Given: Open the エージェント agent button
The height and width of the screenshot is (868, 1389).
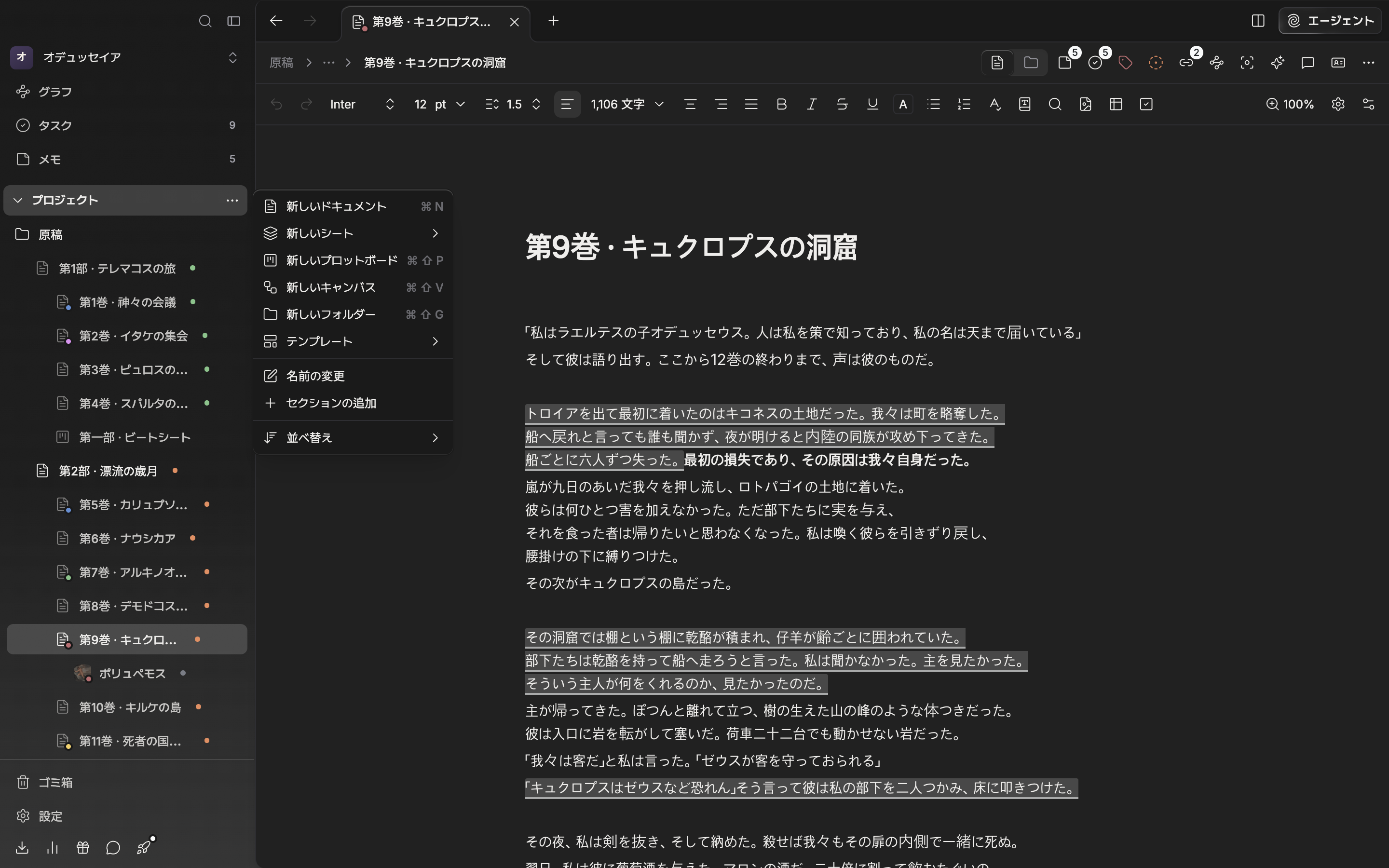Looking at the screenshot, I should [1330, 21].
